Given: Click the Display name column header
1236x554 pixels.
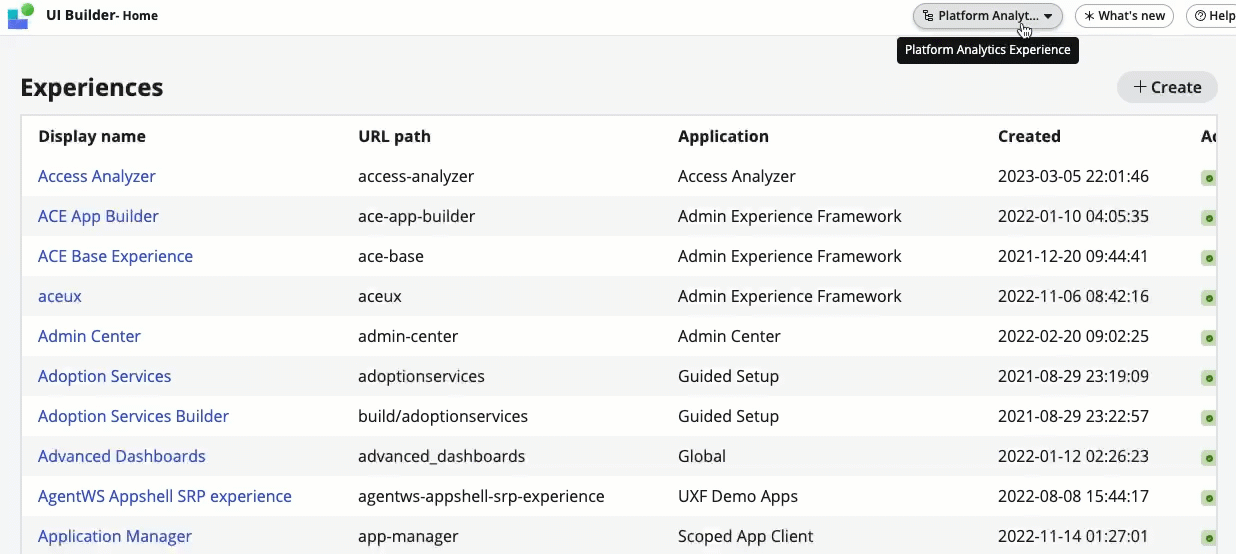Looking at the screenshot, I should click(92, 136).
